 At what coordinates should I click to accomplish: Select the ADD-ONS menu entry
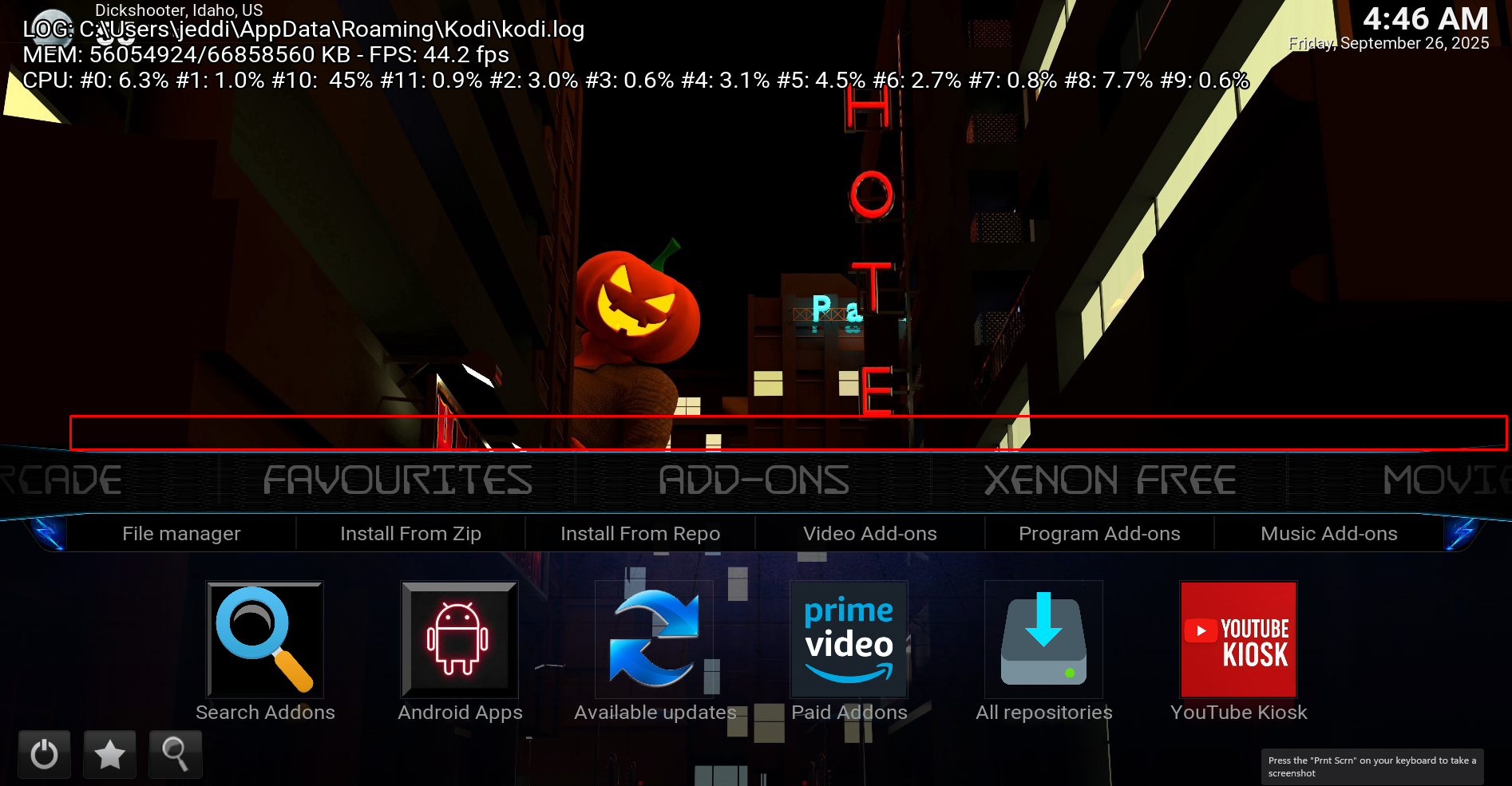[x=754, y=480]
